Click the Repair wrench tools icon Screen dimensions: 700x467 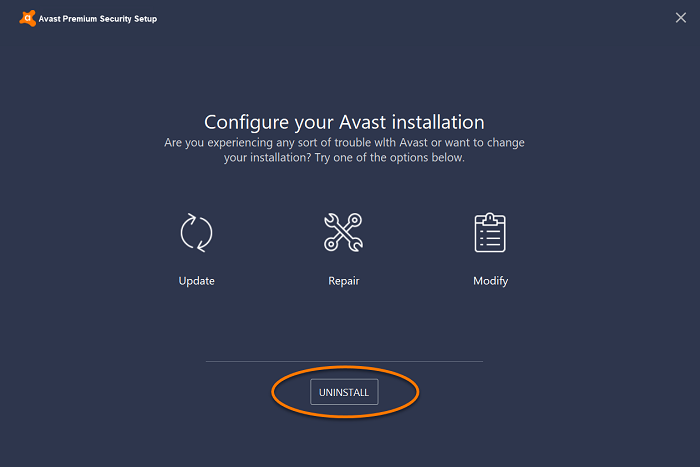pyautogui.click(x=343, y=232)
